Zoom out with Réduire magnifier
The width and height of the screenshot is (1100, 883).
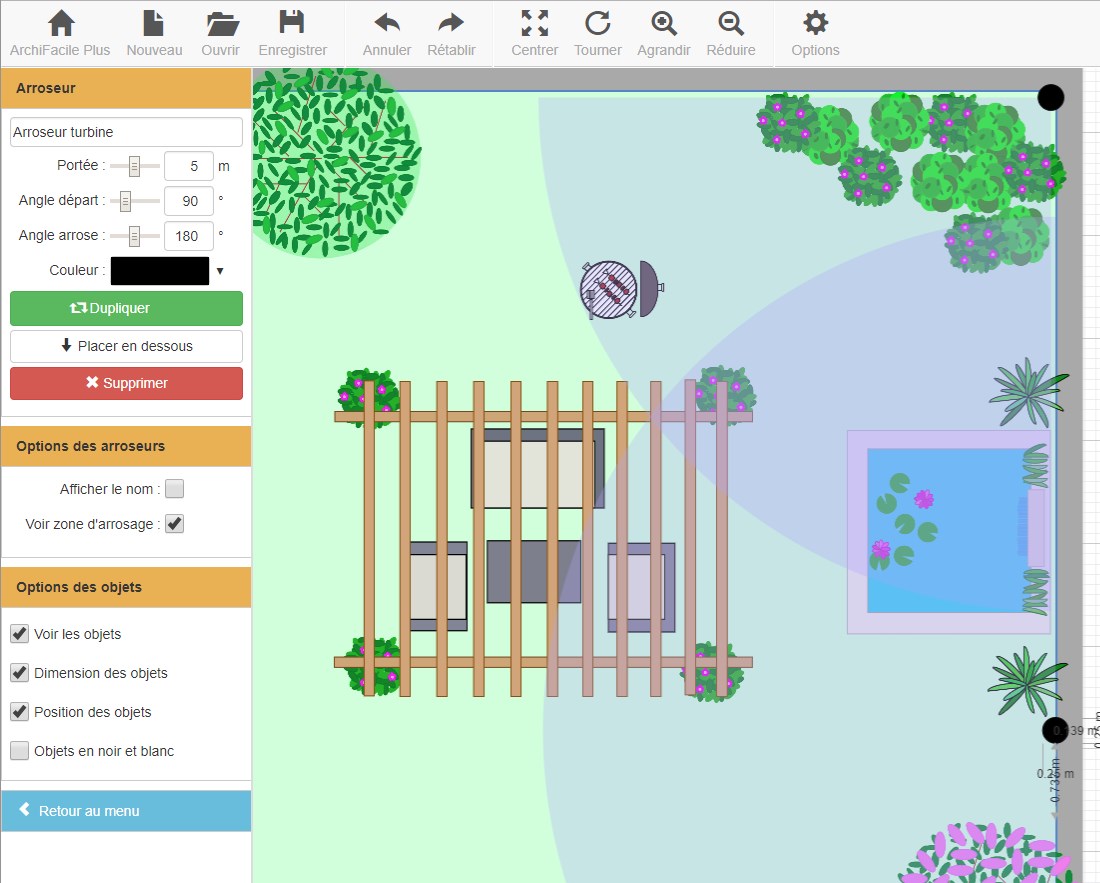click(x=731, y=24)
